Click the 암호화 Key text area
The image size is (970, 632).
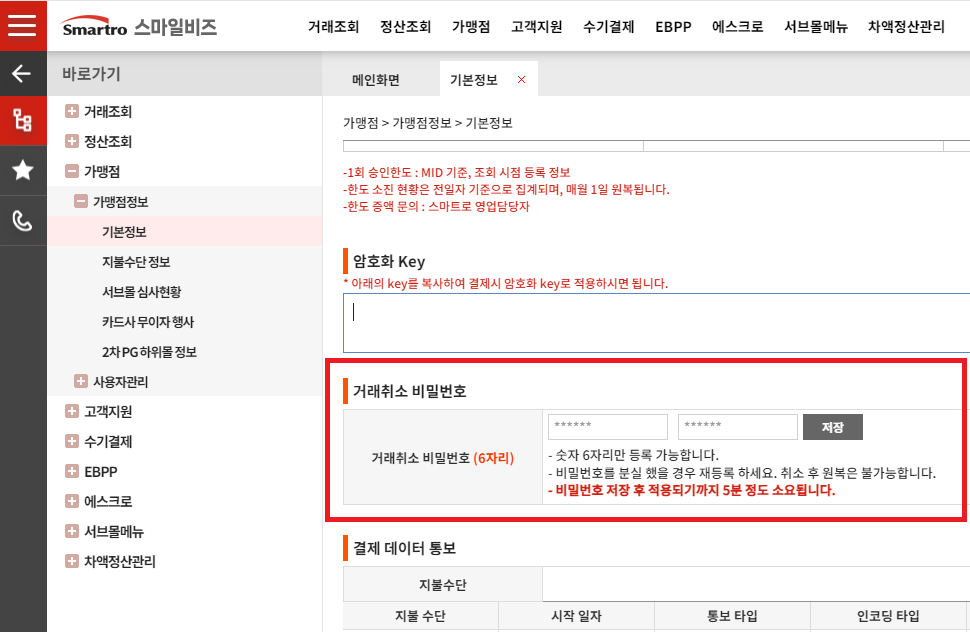(655, 322)
